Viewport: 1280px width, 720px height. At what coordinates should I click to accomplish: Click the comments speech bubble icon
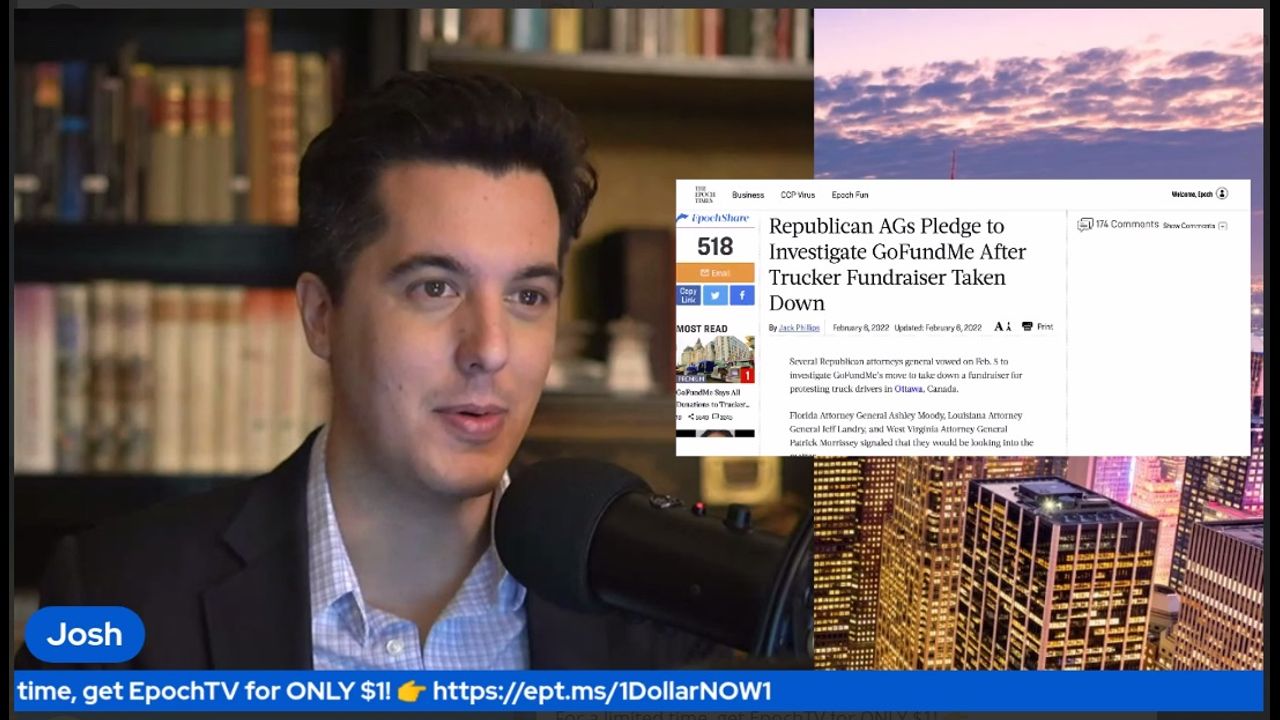click(x=1084, y=225)
